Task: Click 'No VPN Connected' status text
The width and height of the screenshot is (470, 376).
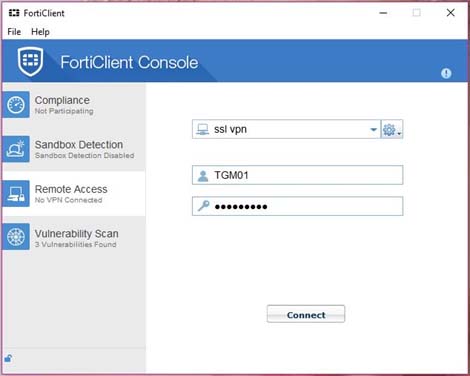Action: tap(68, 200)
